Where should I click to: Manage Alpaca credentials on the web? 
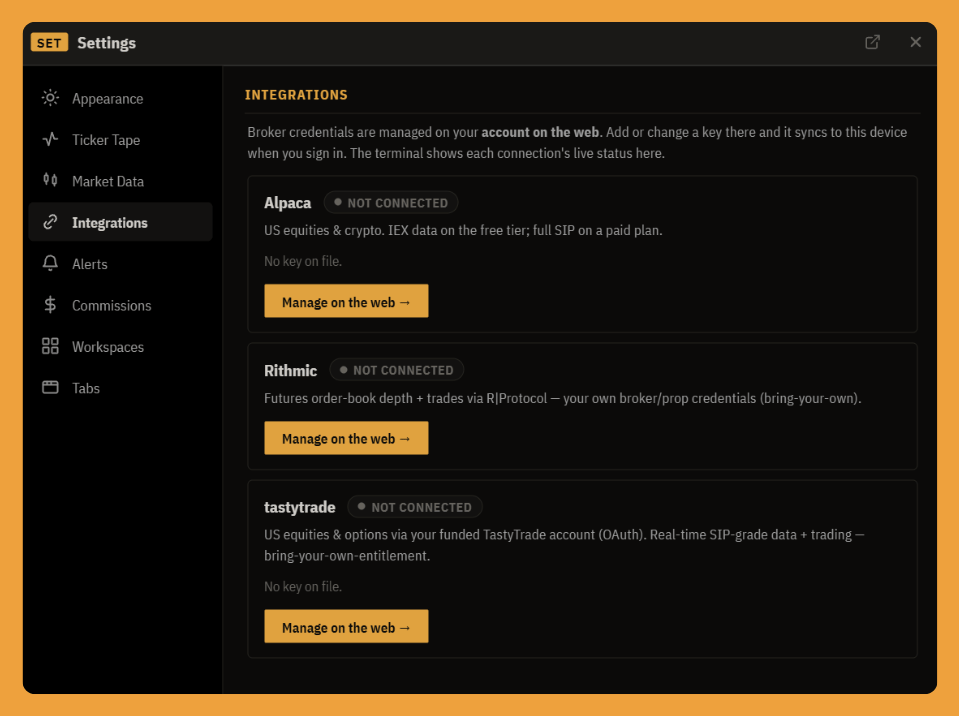tap(346, 301)
